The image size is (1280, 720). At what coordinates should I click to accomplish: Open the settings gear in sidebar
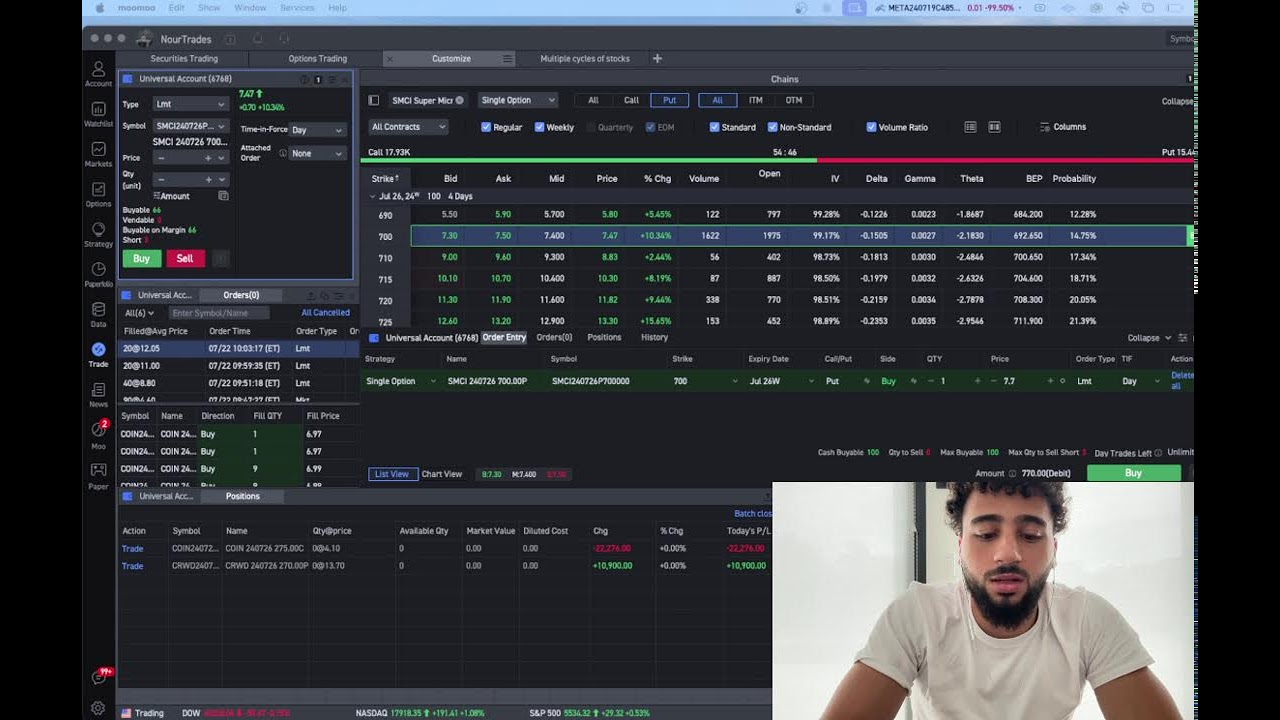coord(98,708)
